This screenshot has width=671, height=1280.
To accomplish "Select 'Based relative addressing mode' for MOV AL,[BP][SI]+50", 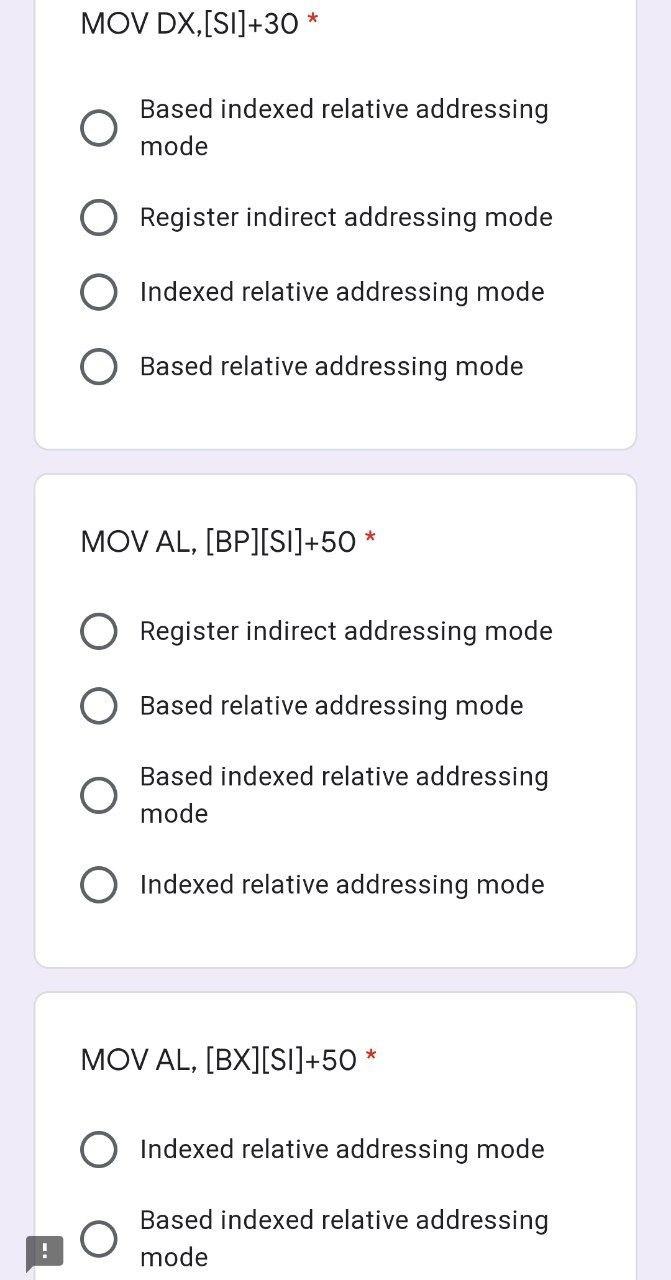I will [x=98, y=705].
